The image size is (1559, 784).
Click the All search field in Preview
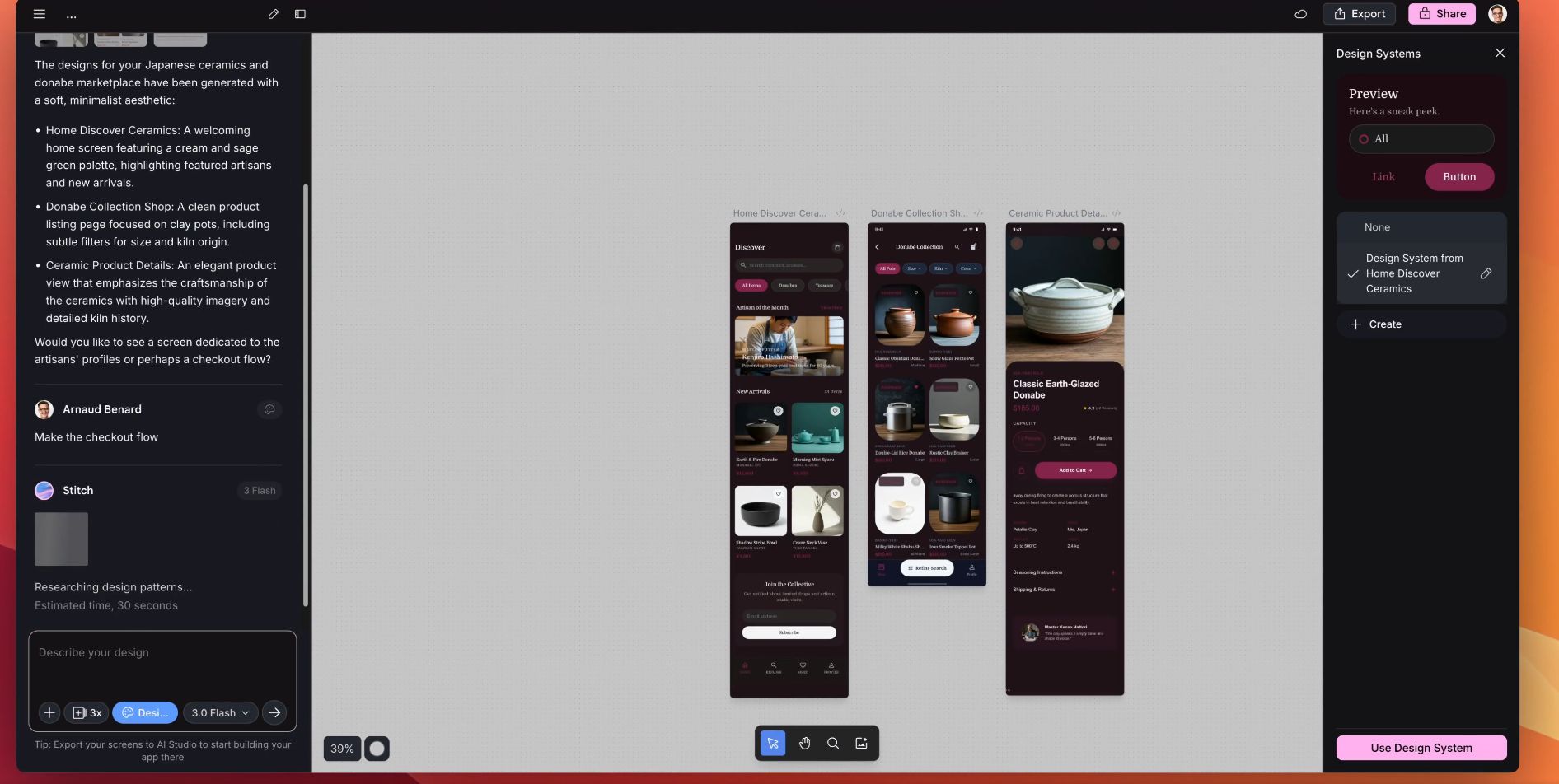[1421, 139]
